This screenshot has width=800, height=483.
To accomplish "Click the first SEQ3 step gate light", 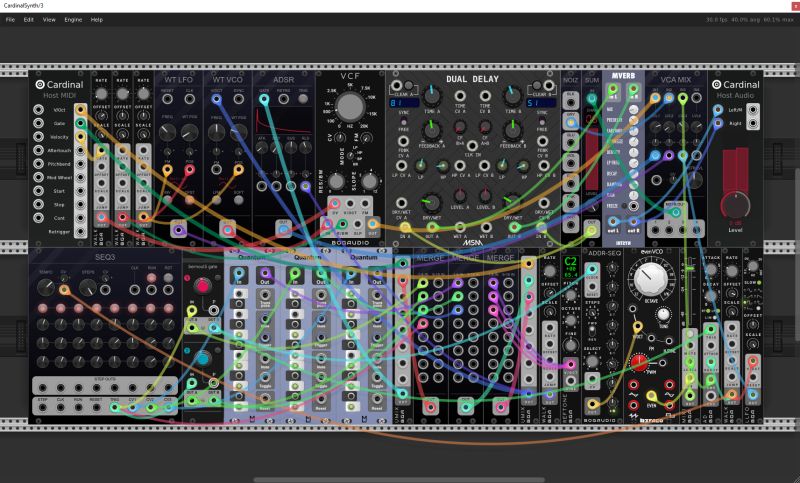I will pyautogui.click(x=43, y=308).
